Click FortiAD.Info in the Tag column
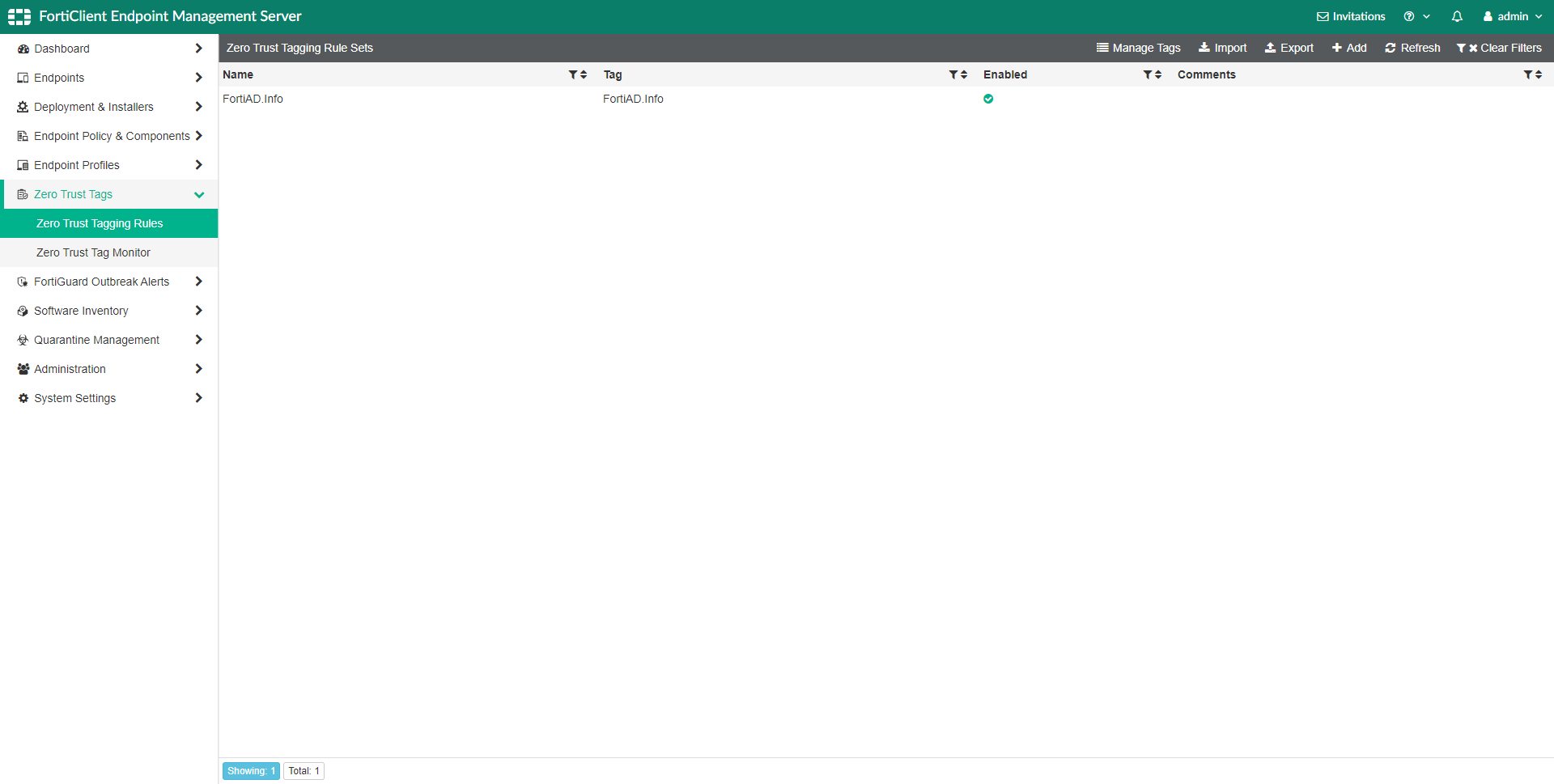This screenshot has width=1554, height=784. [633, 99]
